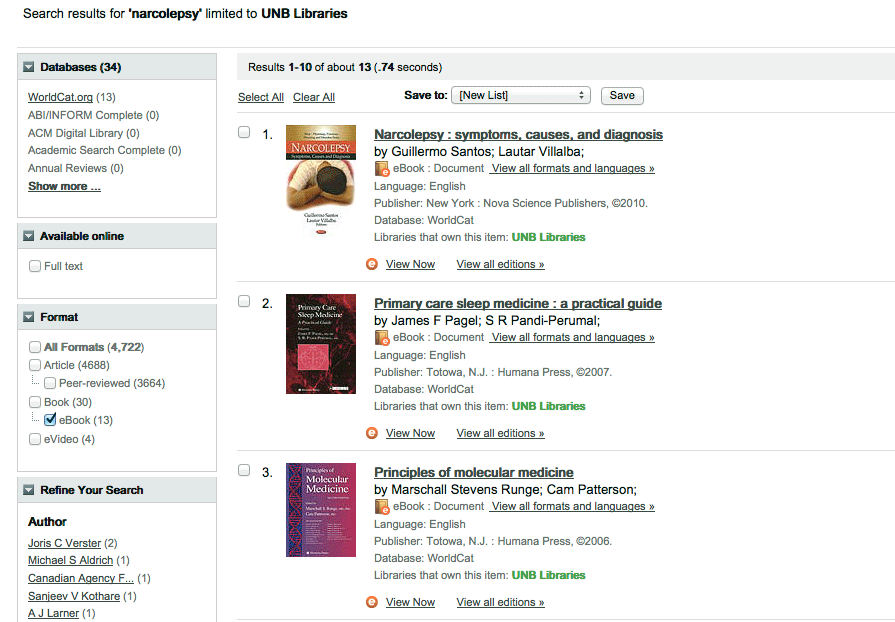Viewport: 895px width, 622px height.
Task: Click the Primary Care Sleep Medicine cover thumbnail
Action: [x=321, y=344]
